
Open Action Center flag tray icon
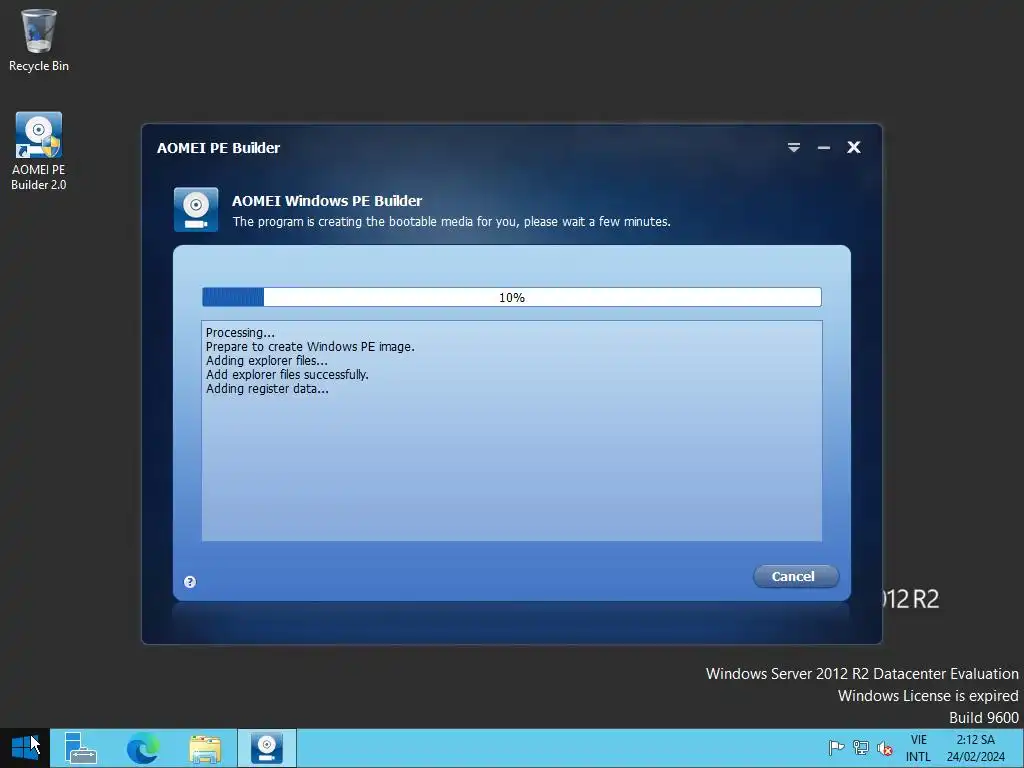click(836, 748)
